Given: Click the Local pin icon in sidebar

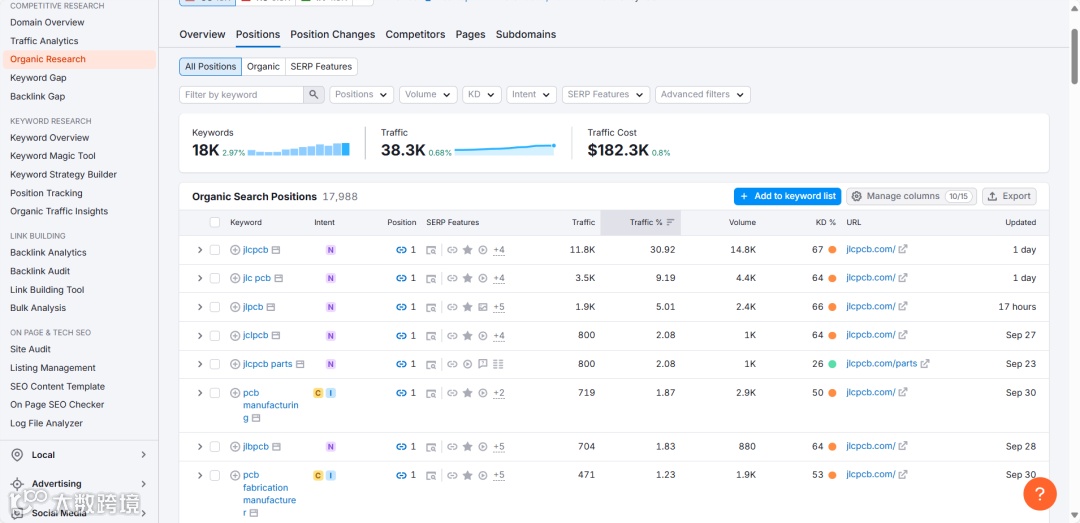Looking at the screenshot, I should (x=18, y=455).
